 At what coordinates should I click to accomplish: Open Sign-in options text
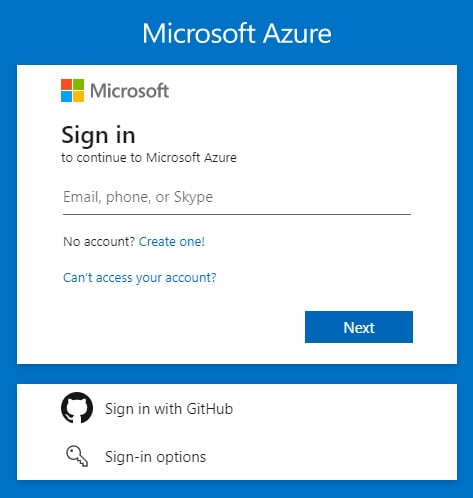tap(156, 457)
